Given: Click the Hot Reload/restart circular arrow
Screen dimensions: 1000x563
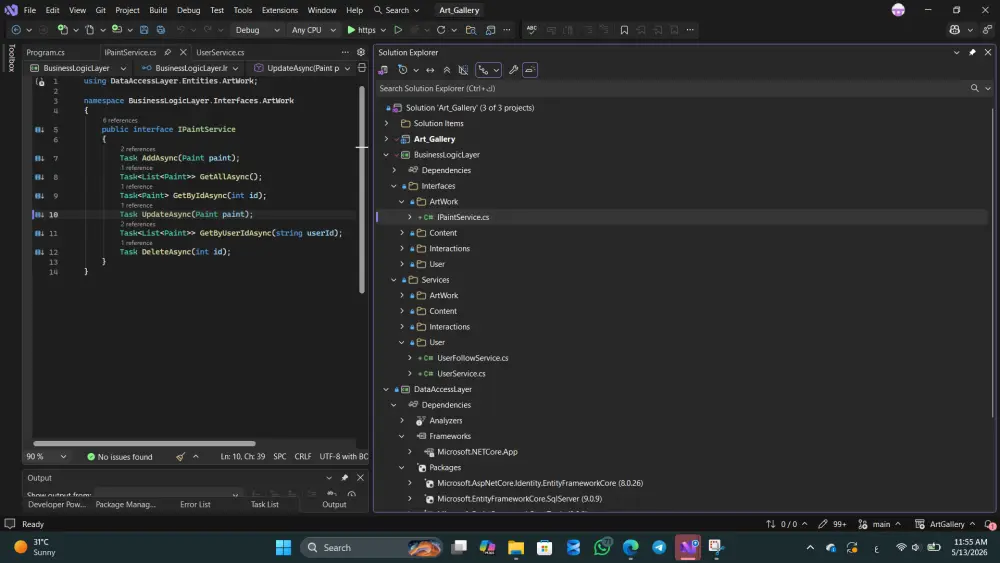Looking at the screenshot, I should point(441,30).
